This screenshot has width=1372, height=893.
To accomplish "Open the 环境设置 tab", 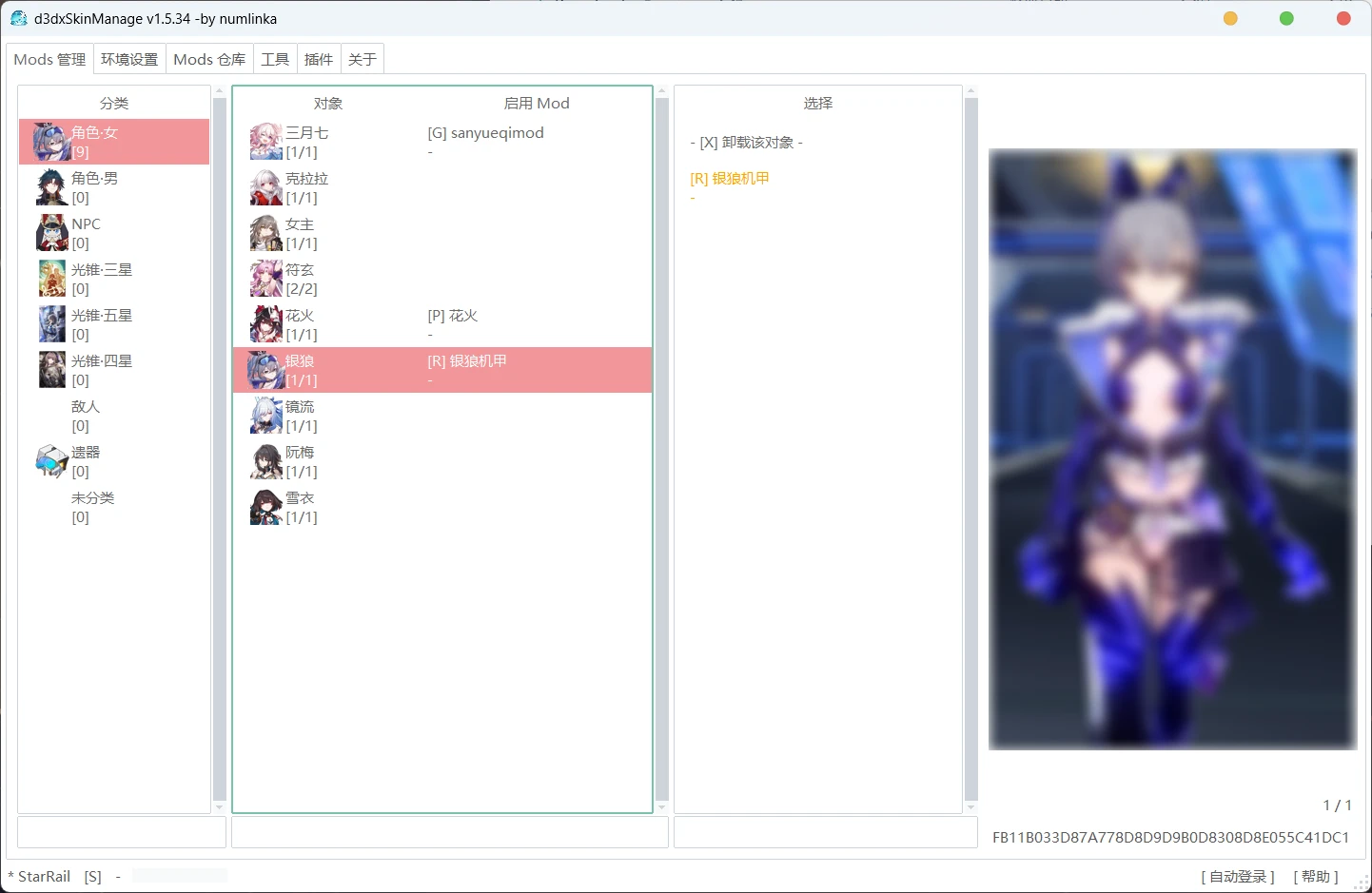I will 129,59.
